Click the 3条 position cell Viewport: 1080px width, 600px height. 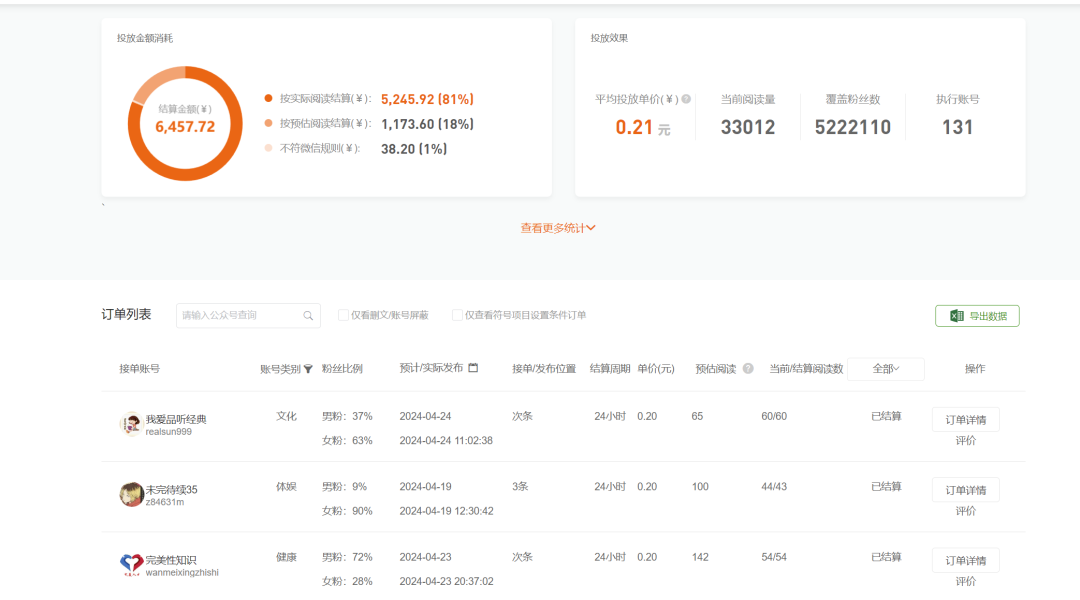[x=520, y=486]
